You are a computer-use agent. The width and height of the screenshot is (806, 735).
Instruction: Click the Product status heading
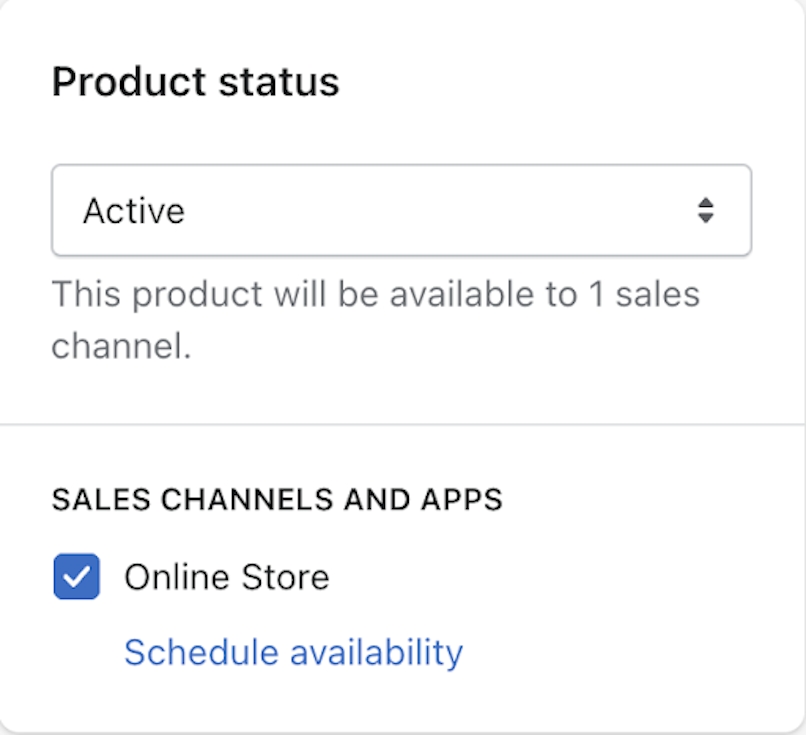(x=196, y=82)
